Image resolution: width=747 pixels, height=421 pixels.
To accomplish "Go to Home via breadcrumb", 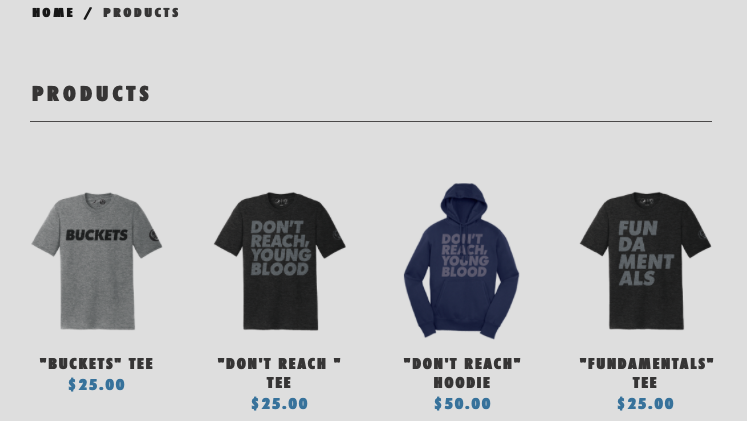I will pos(53,13).
